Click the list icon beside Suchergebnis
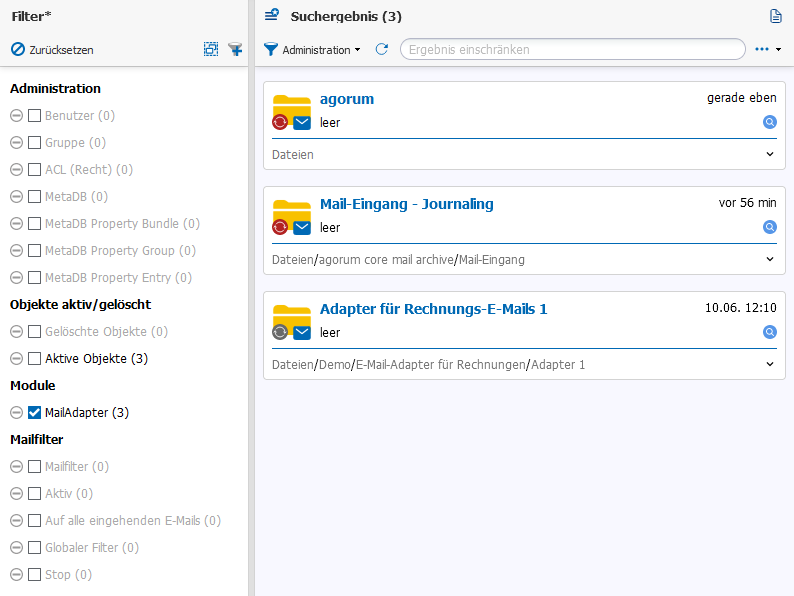This screenshot has width=794, height=596. coord(272,15)
